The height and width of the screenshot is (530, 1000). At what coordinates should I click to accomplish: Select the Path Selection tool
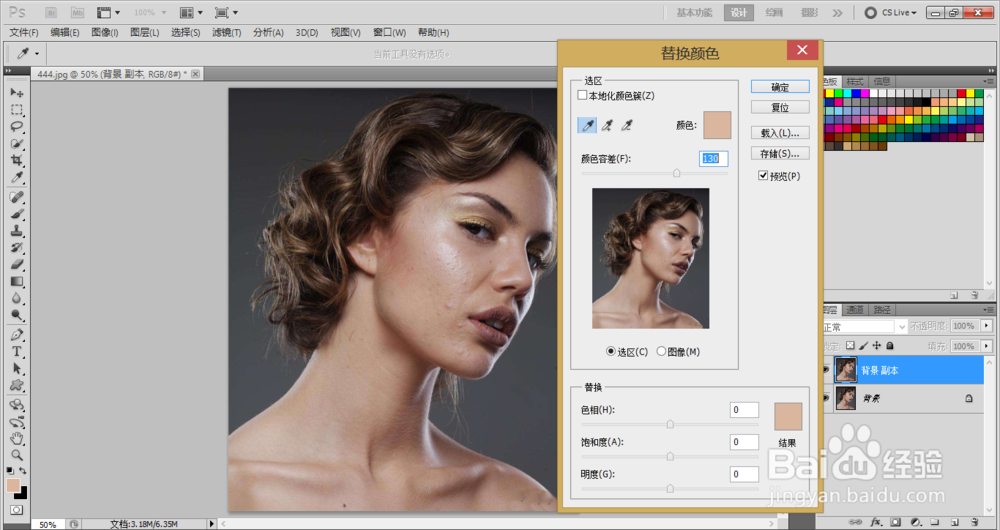click(17, 369)
